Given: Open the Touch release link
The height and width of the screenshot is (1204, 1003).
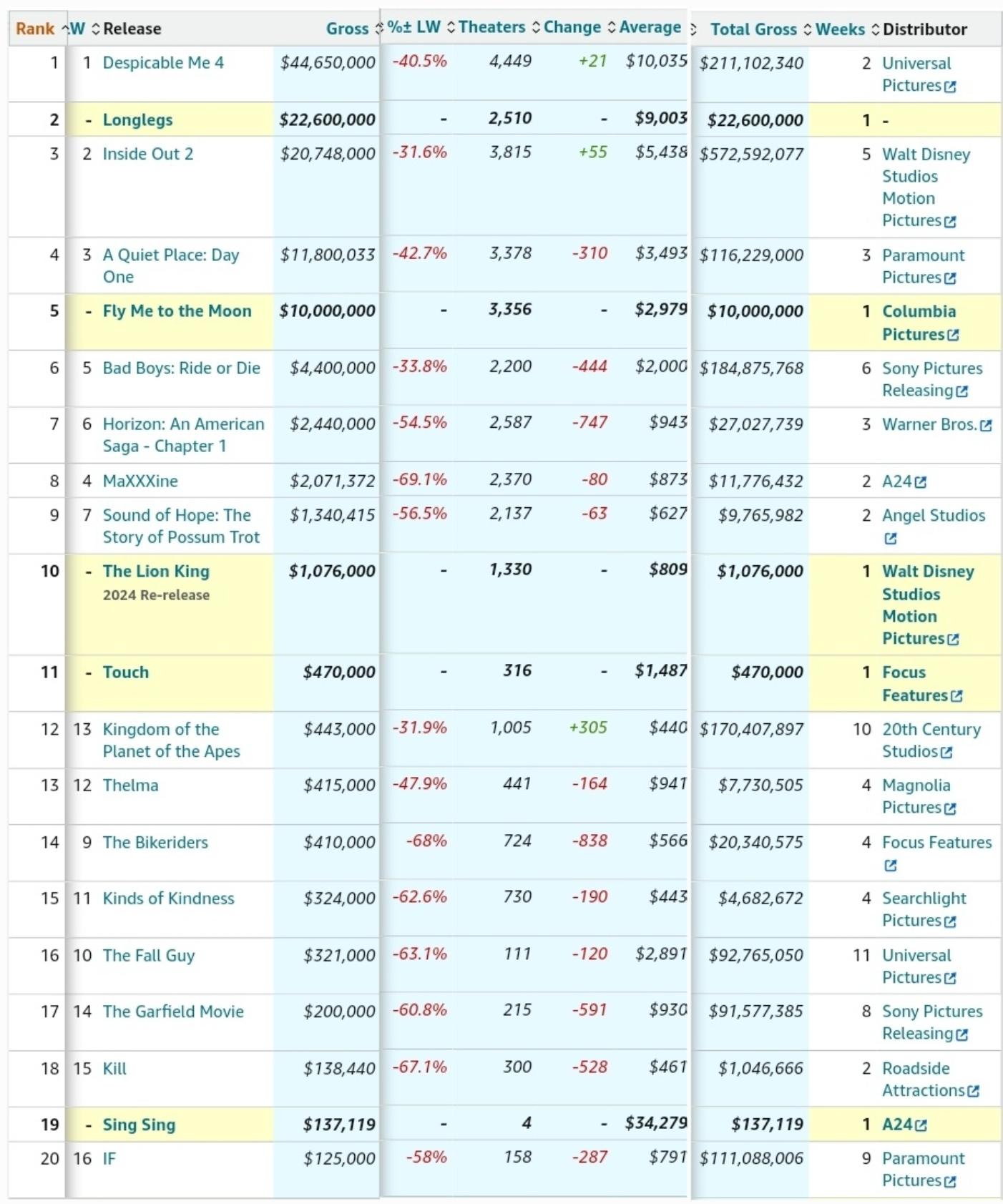Looking at the screenshot, I should pos(126,672).
